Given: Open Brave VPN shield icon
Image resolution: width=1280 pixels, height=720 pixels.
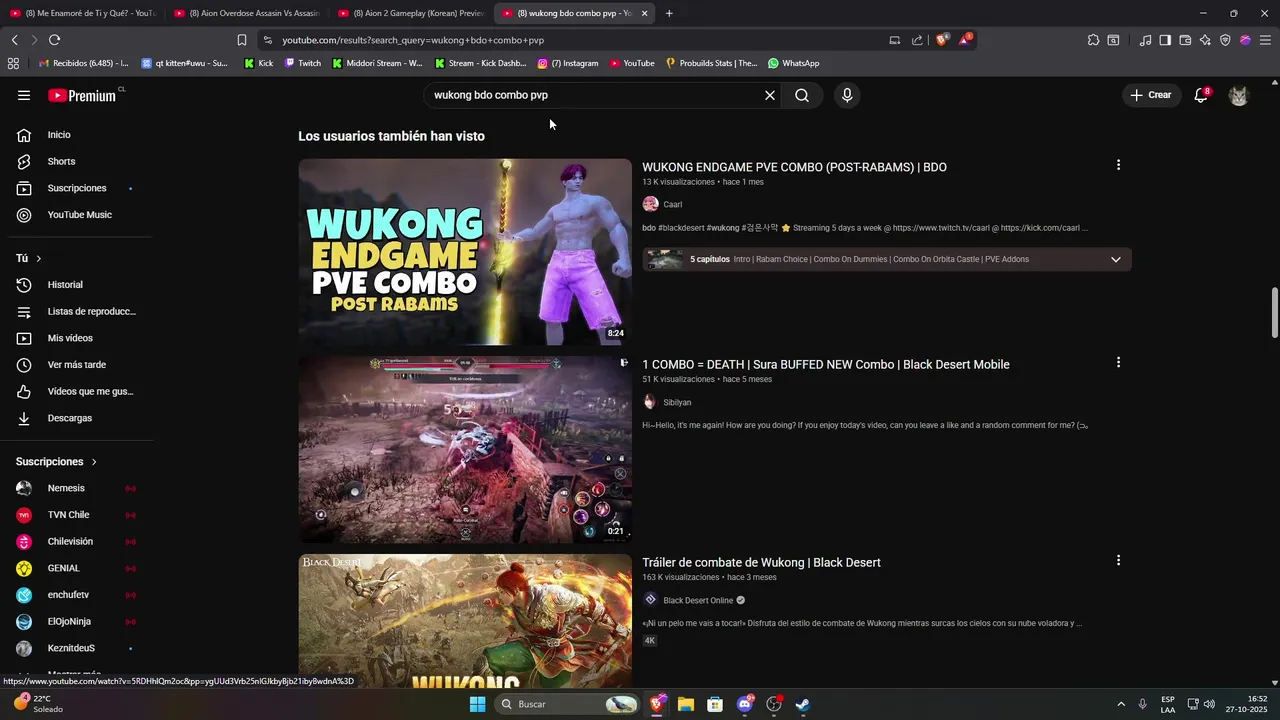Looking at the screenshot, I should (1225, 40).
